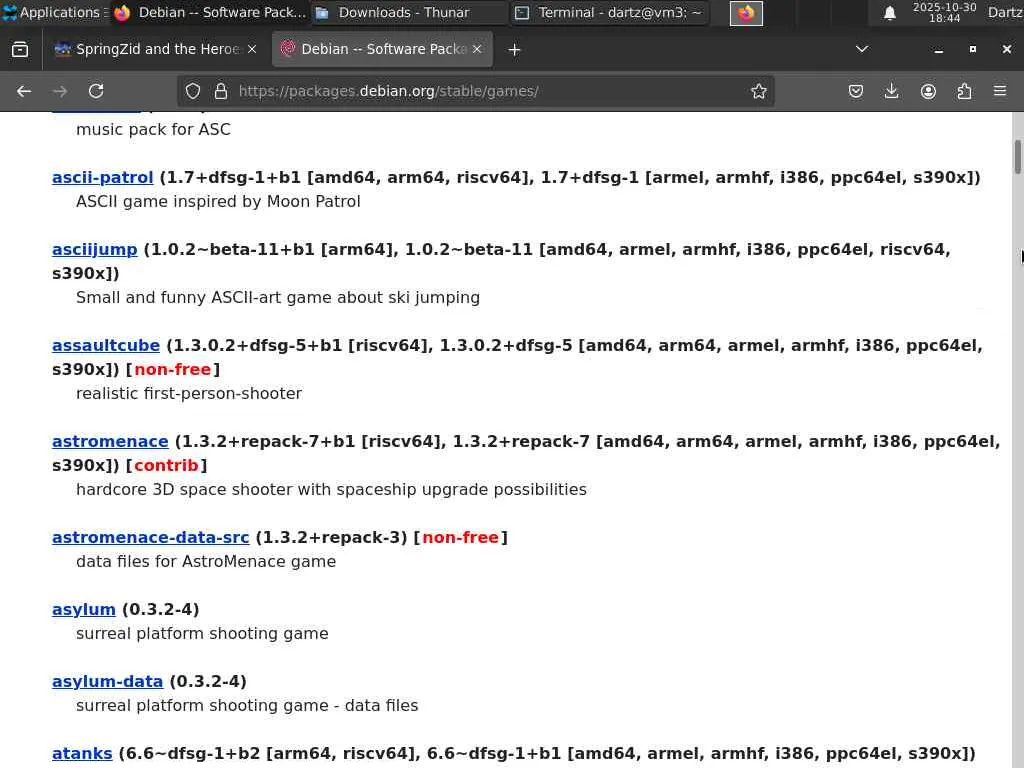Open the ascii-patrol package link
The image size is (1024, 768).
103,178
